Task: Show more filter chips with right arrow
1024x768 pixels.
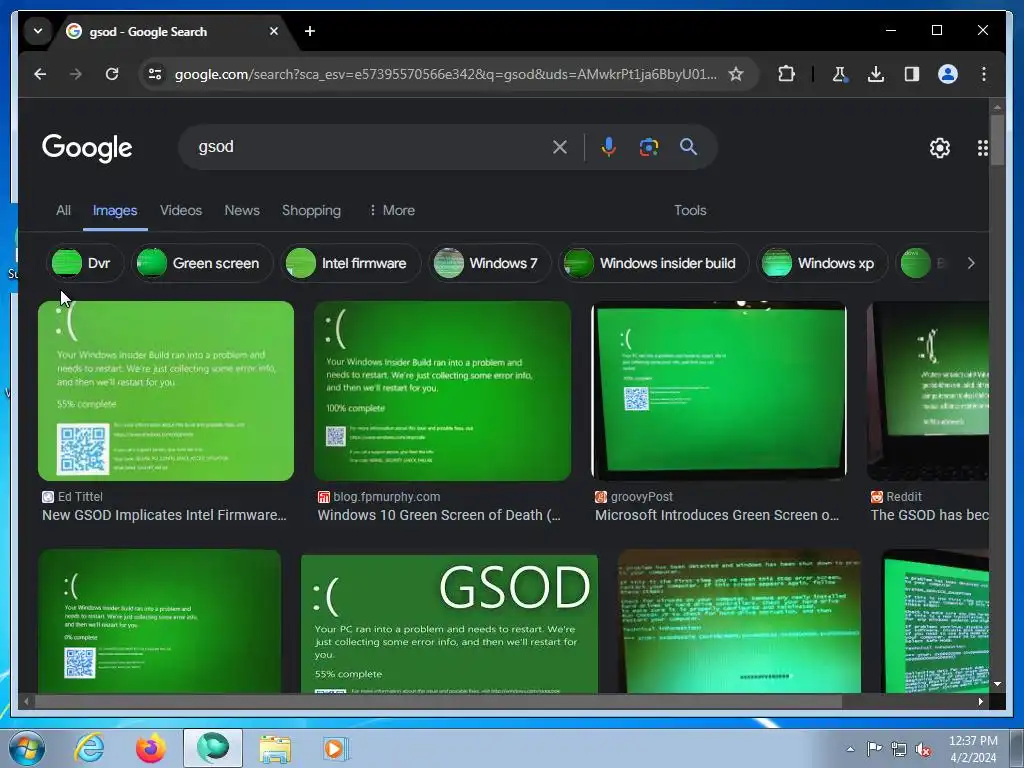Action: (971, 263)
